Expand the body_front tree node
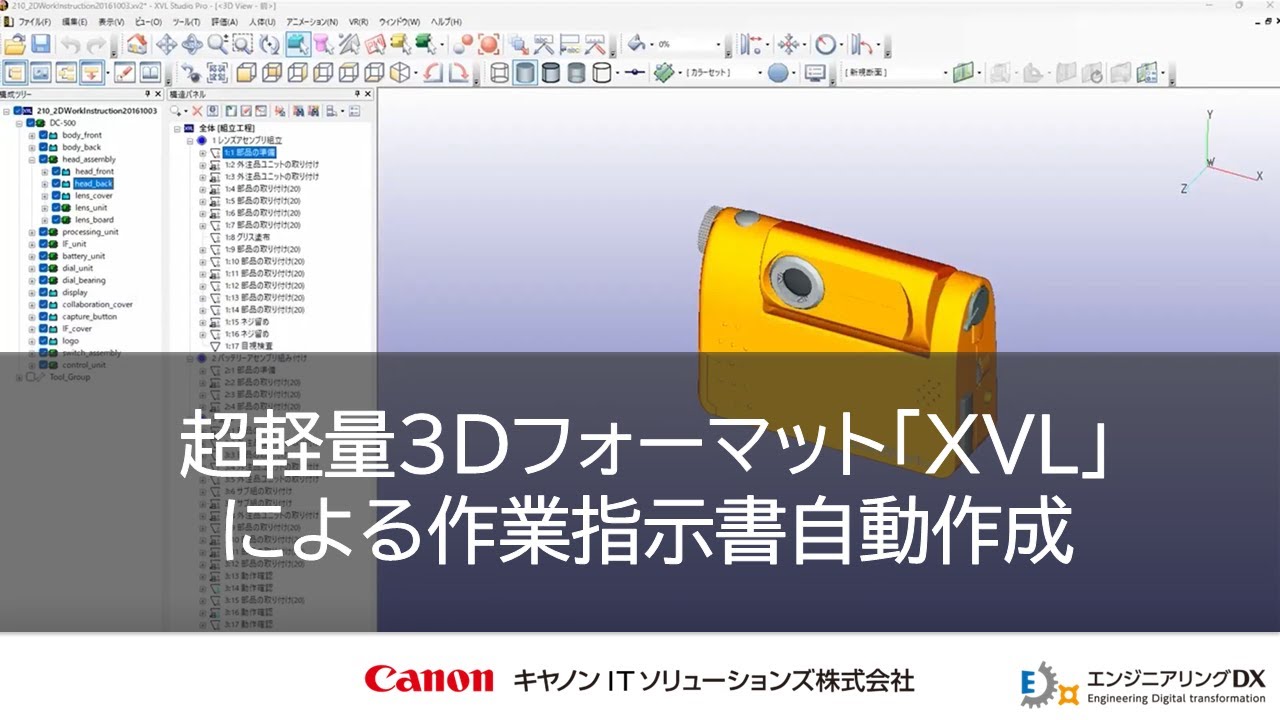Screen dimensions: 1280x720 32,135
